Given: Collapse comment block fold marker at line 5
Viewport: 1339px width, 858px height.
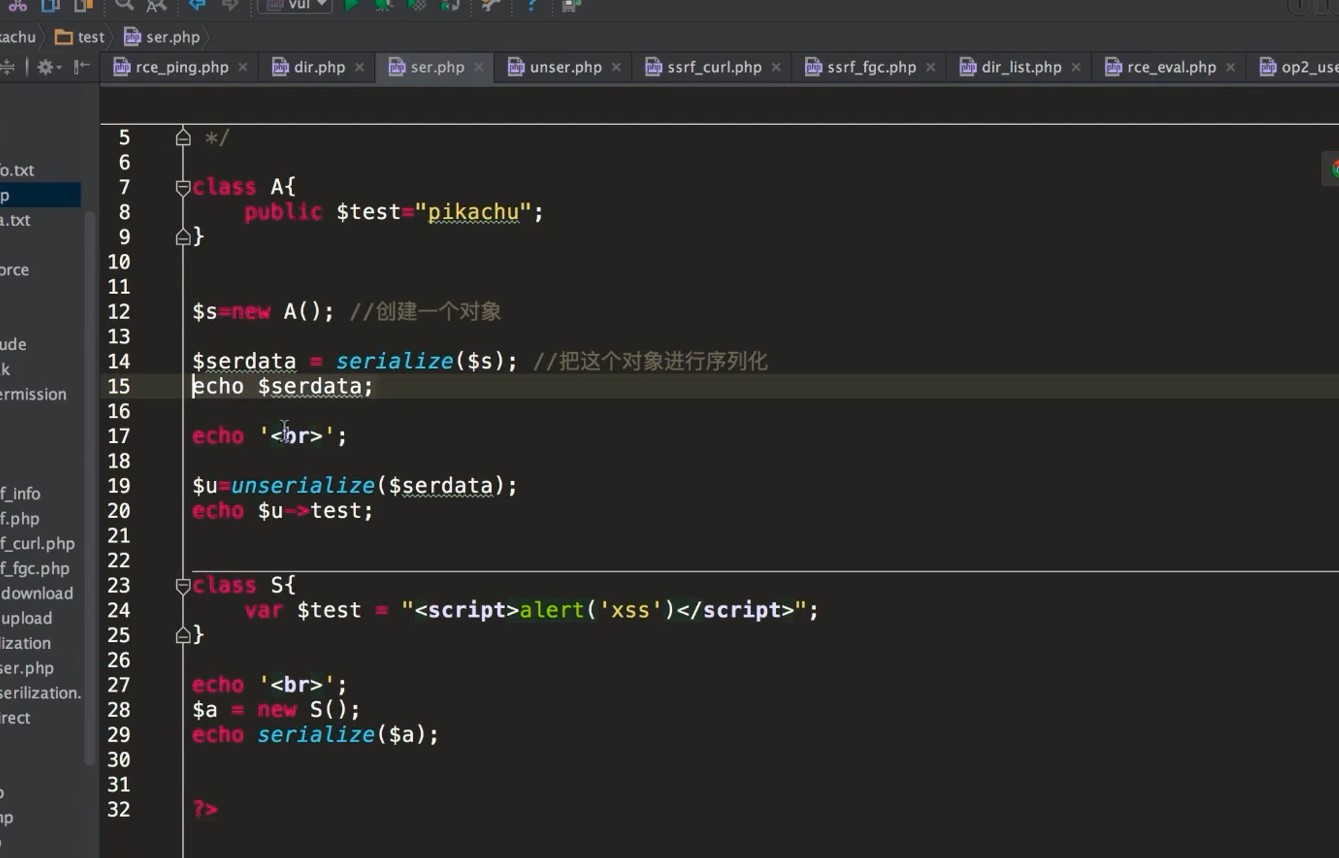Looking at the screenshot, I should pyautogui.click(x=183, y=137).
